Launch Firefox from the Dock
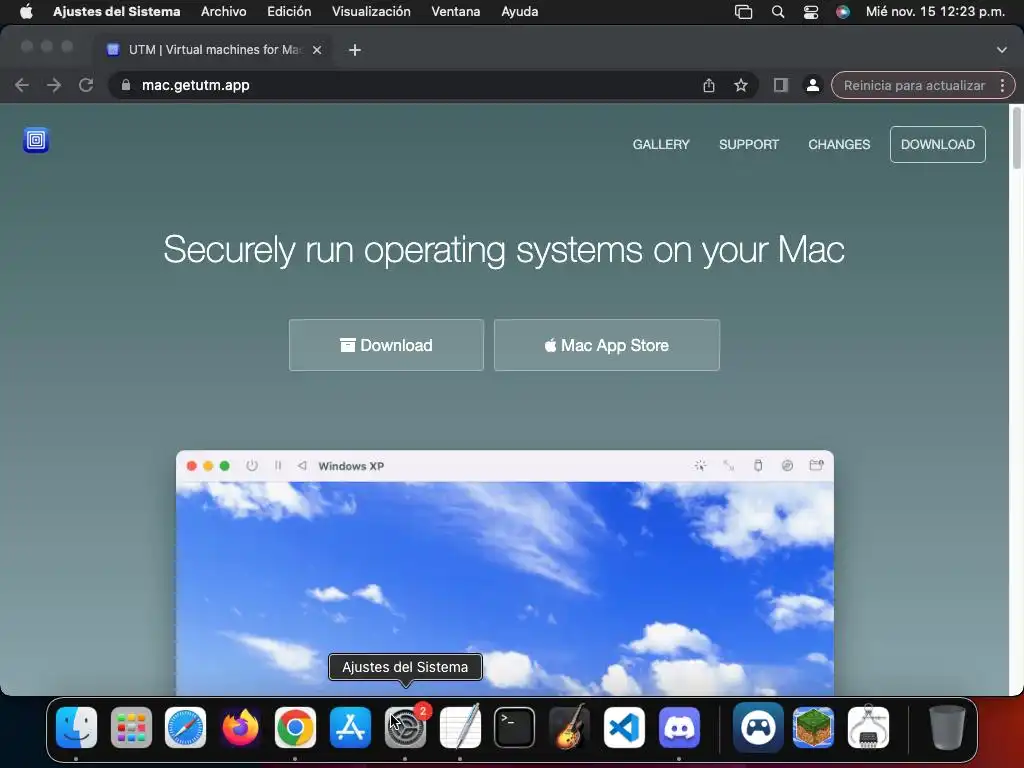Image resolution: width=1024 pixels, height=768 pixels. (x=240, y=727)
